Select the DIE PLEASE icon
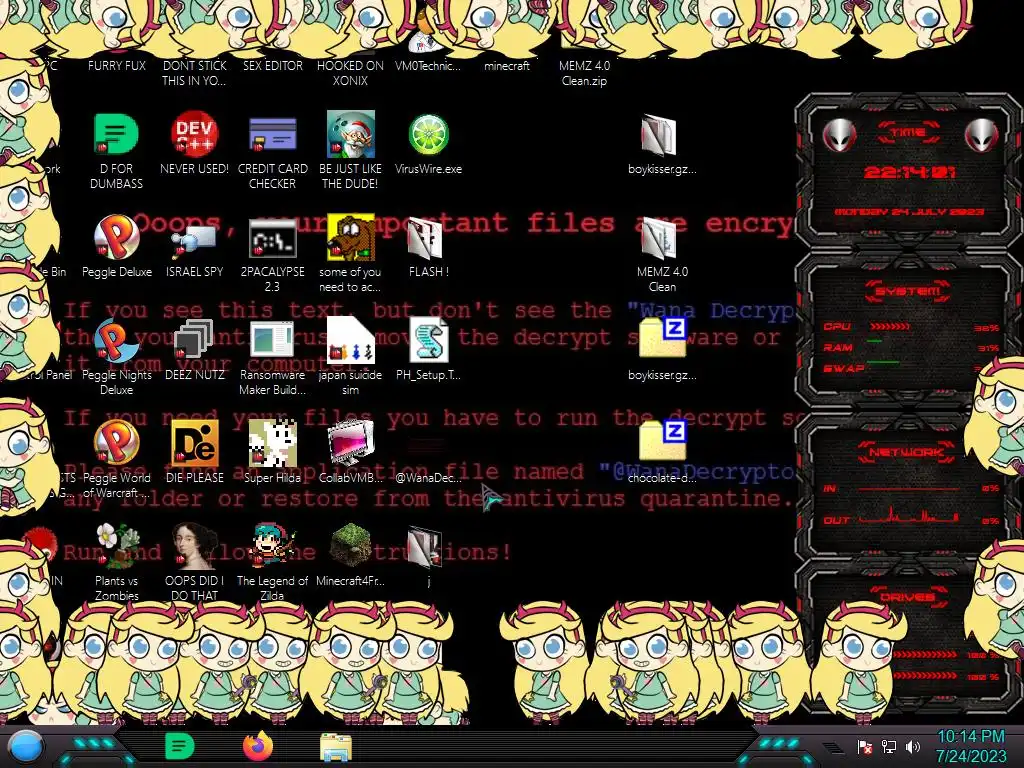This screenshot has width=1024, height=768. pos(195,443)
